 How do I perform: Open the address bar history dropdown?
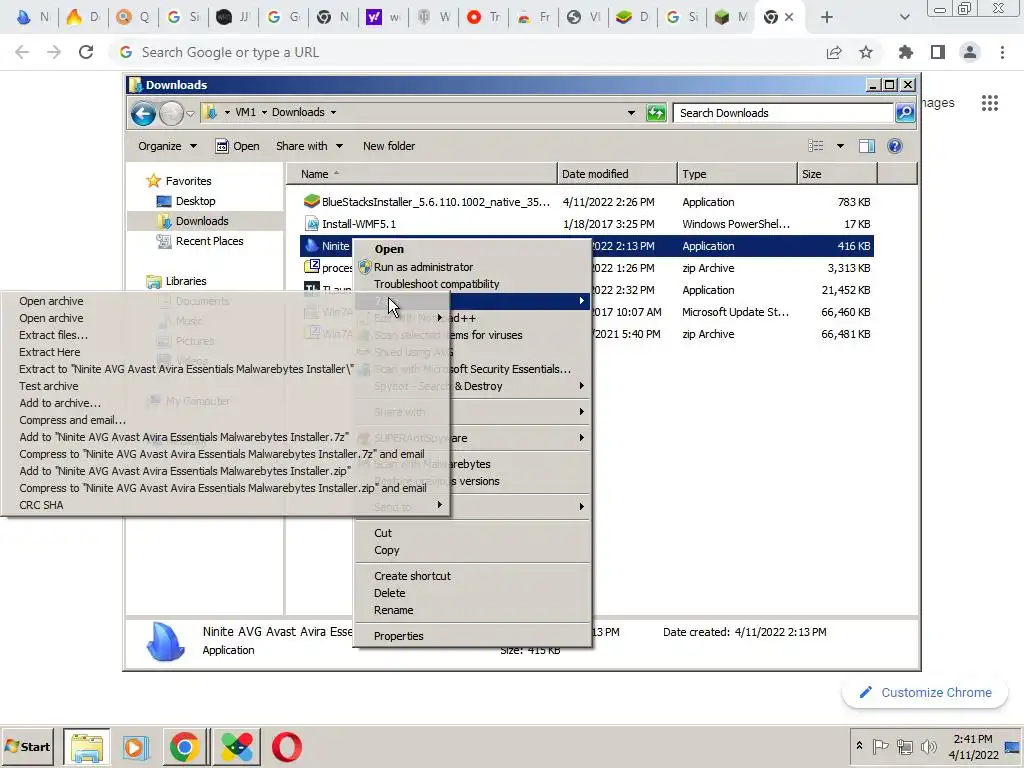(x=631, y=112)
